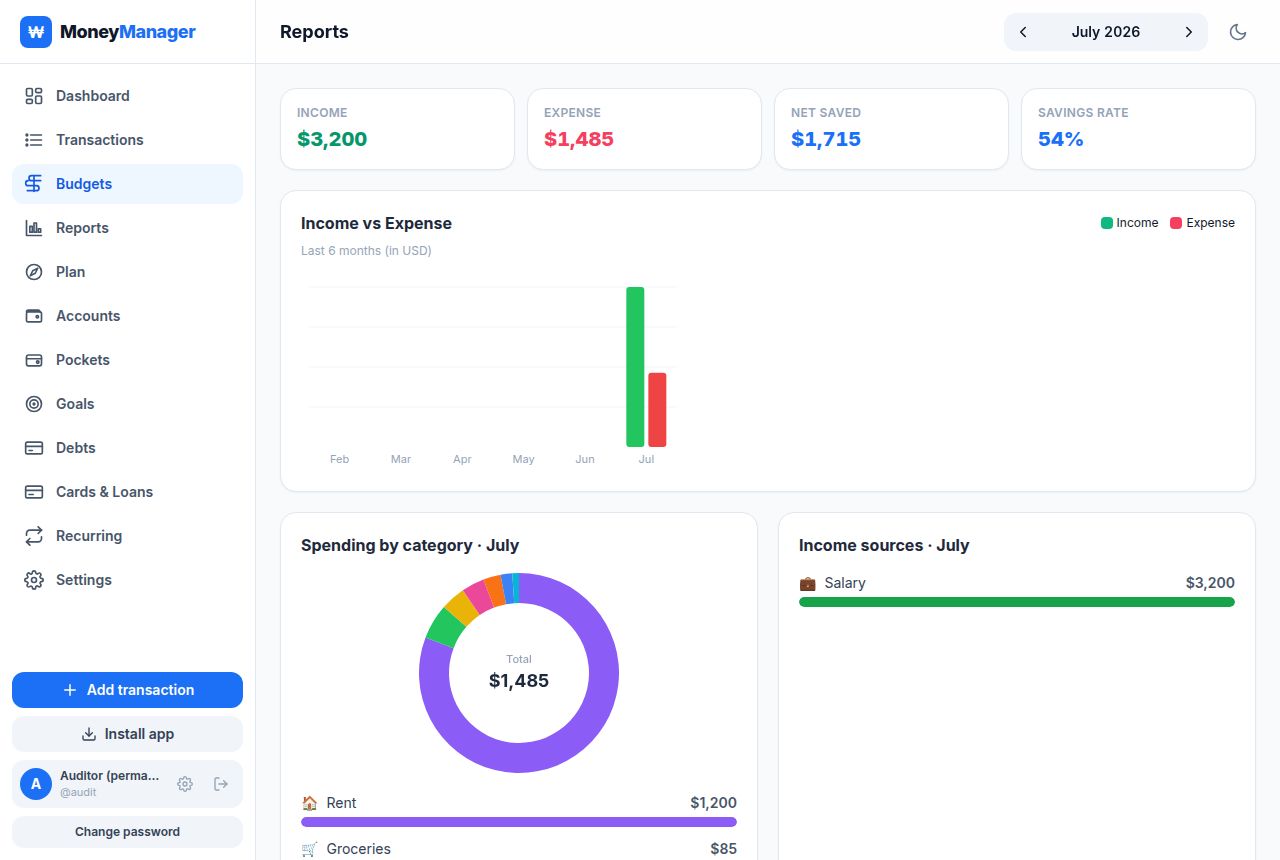Open the Accounts section
The height and width of the screenshot is (860, 1280).
[127, 316]
